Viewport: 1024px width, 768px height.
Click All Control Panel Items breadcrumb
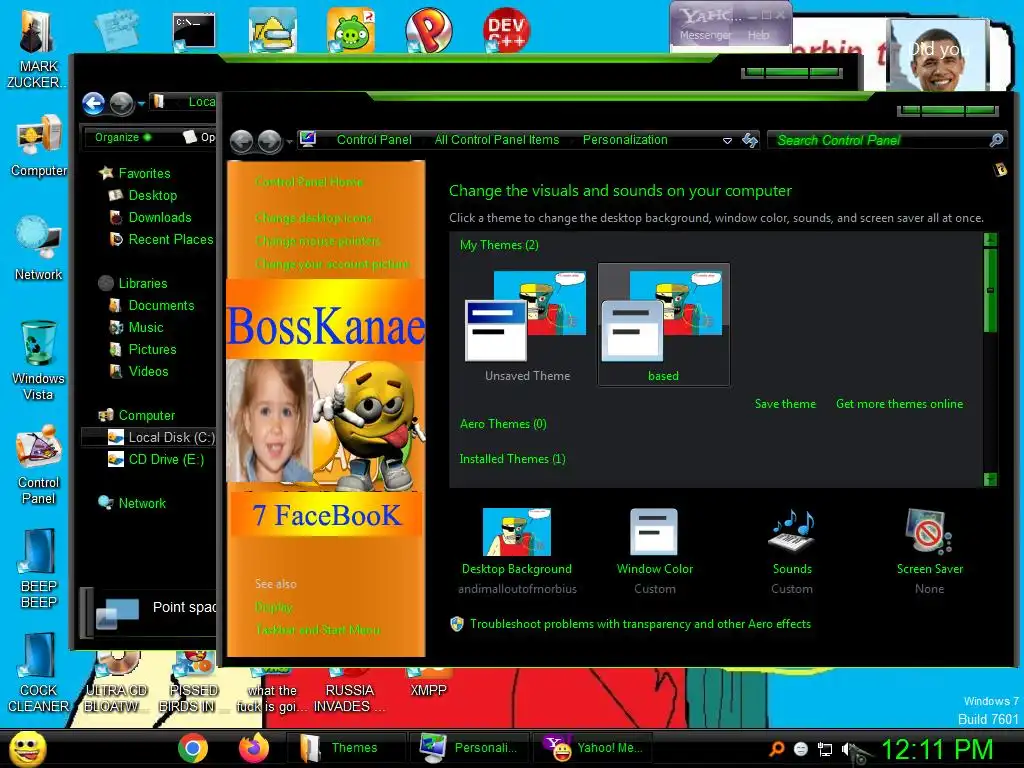point(496,140)
